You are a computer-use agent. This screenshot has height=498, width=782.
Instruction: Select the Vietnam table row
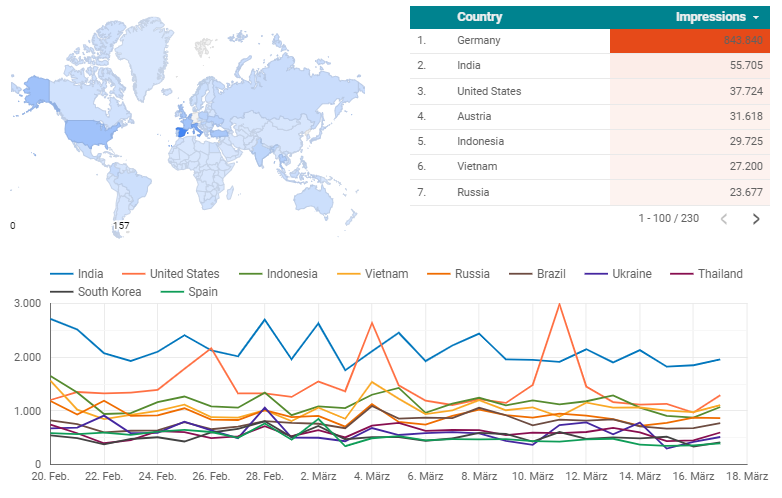tap(589, 166)
